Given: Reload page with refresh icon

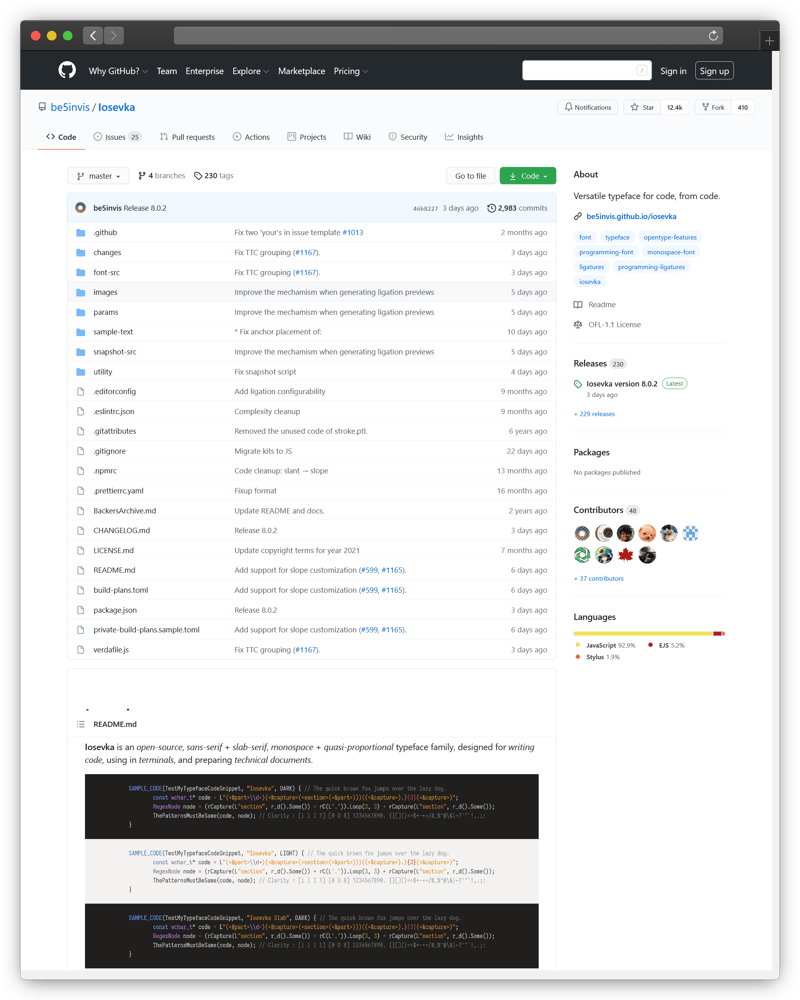Looking at the screenshot, I should [x=713, y=36].
